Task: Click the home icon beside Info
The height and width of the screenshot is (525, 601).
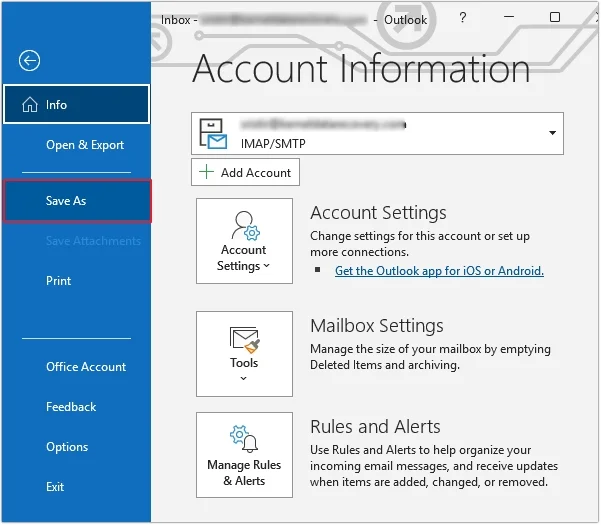Action: [x=28, y=105]
